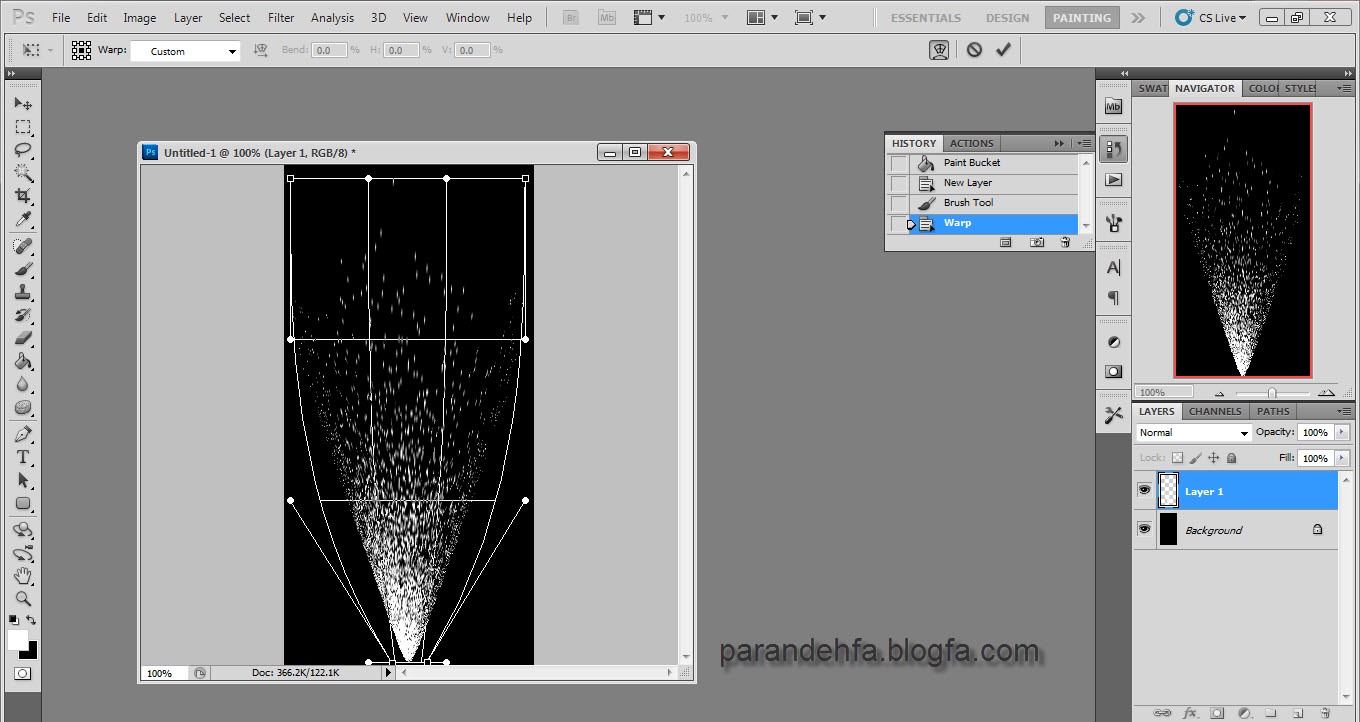The image size is (1360, 722).
Task: Create new layer from Layers panel
Action: [x=1297, y=713]
